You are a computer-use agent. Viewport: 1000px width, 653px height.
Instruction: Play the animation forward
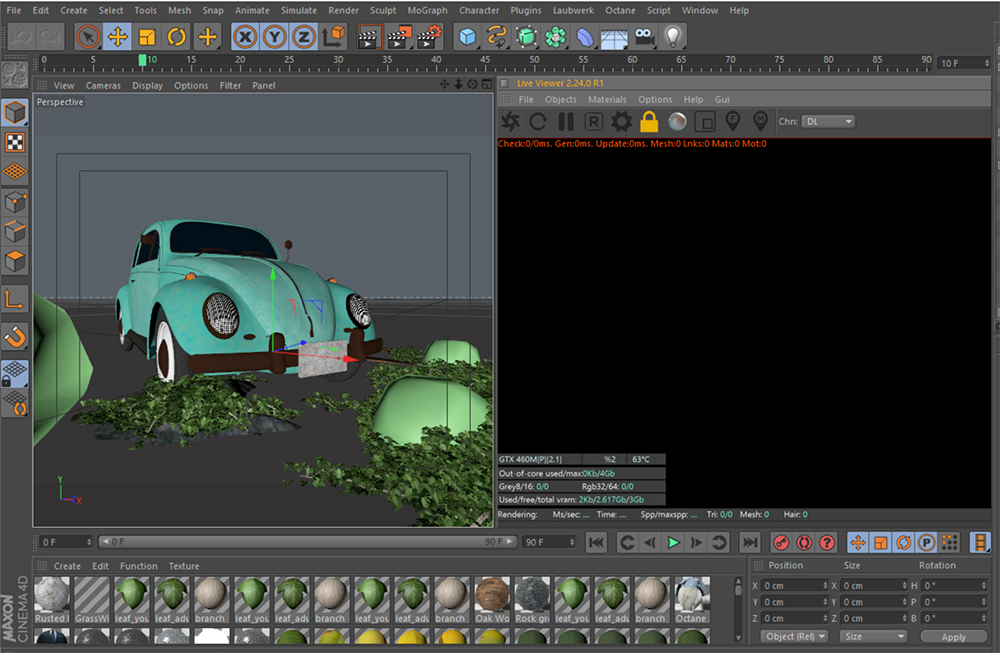click(673, 542)
